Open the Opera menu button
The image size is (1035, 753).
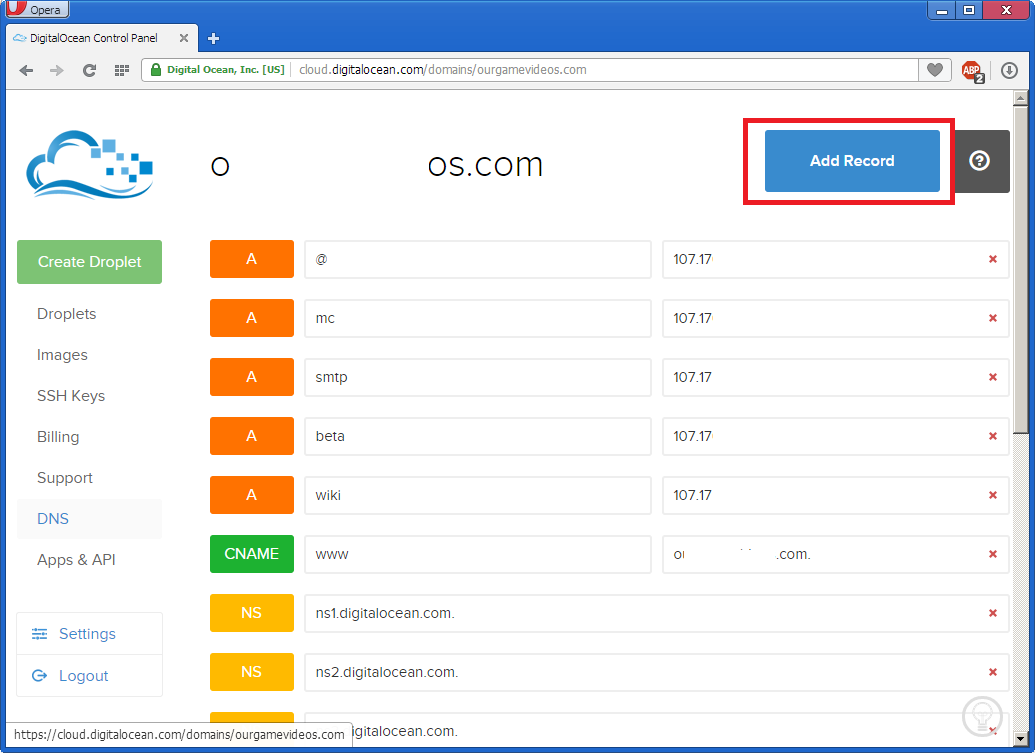[x=36, y=9]
